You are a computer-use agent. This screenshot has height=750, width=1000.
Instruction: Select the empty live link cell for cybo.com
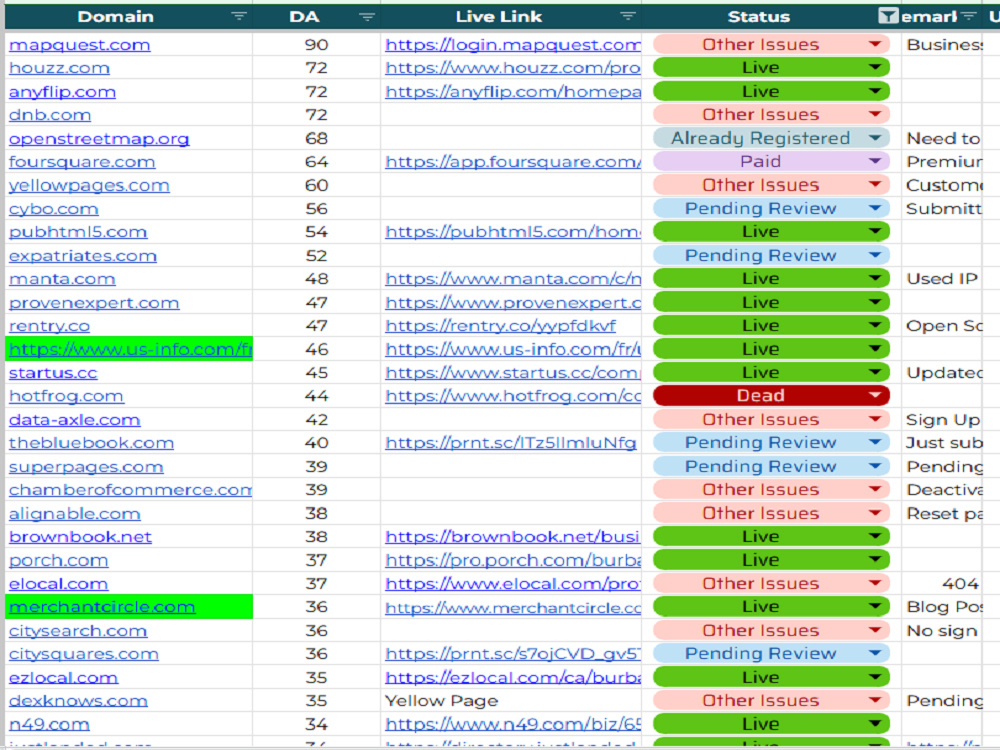click(x=511, y=209)
